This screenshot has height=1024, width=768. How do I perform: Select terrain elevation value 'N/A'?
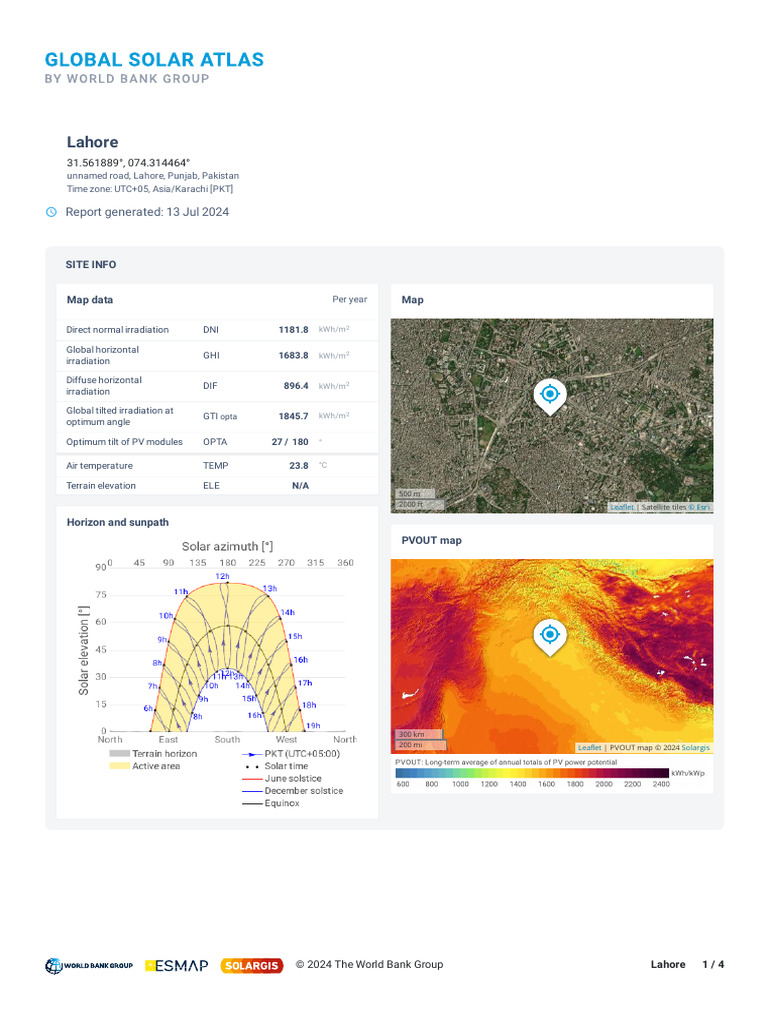(300, 486)
